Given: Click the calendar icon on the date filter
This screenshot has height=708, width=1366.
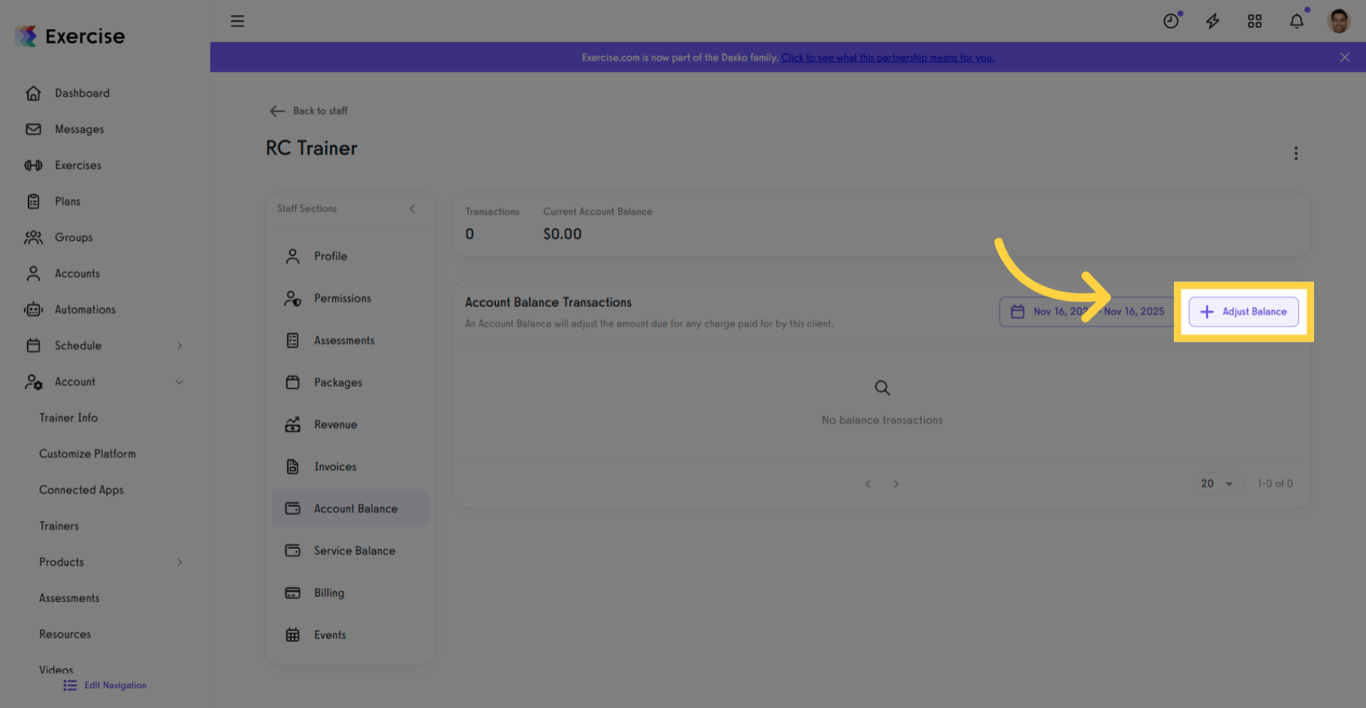Looking at the screenshot, I should [x=1016, y=311].
